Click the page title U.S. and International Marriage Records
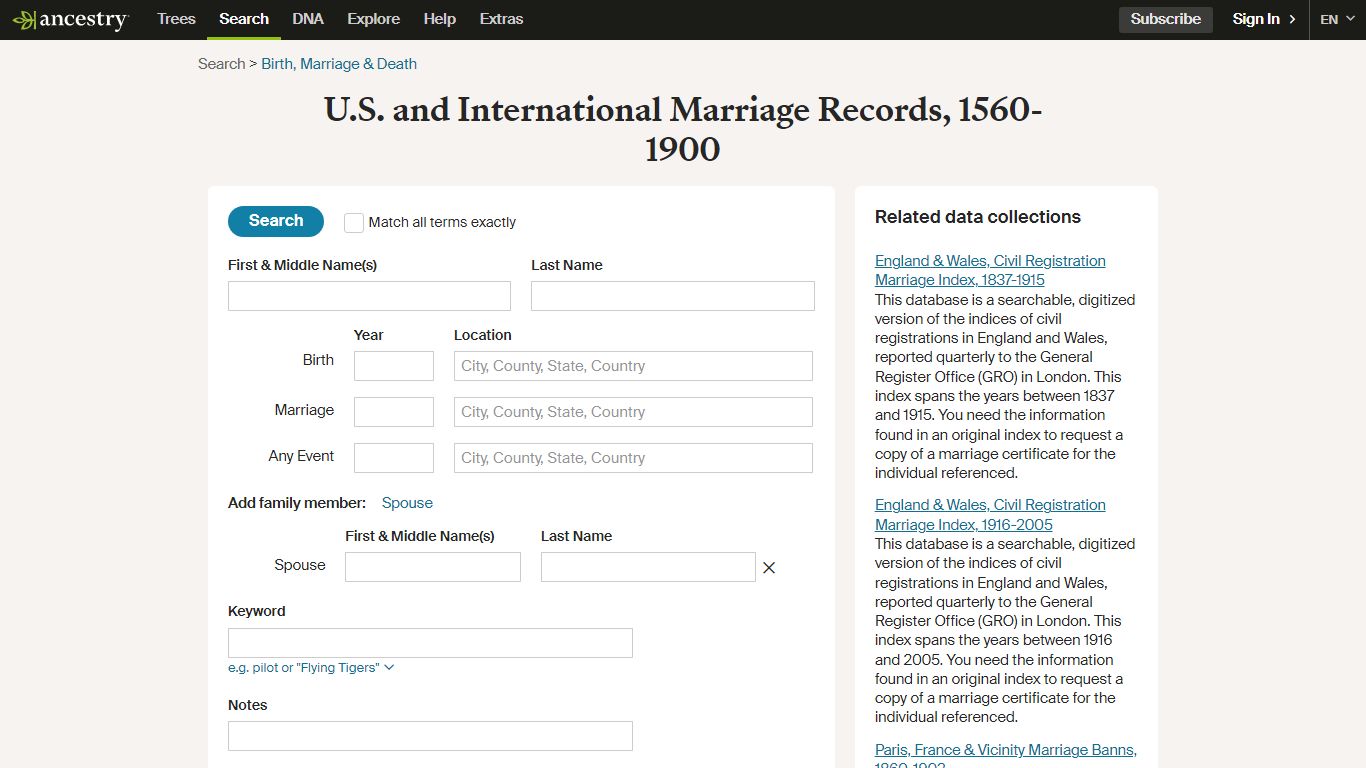The height and width of the screenshot is (768, 1366). click(683, 129)
